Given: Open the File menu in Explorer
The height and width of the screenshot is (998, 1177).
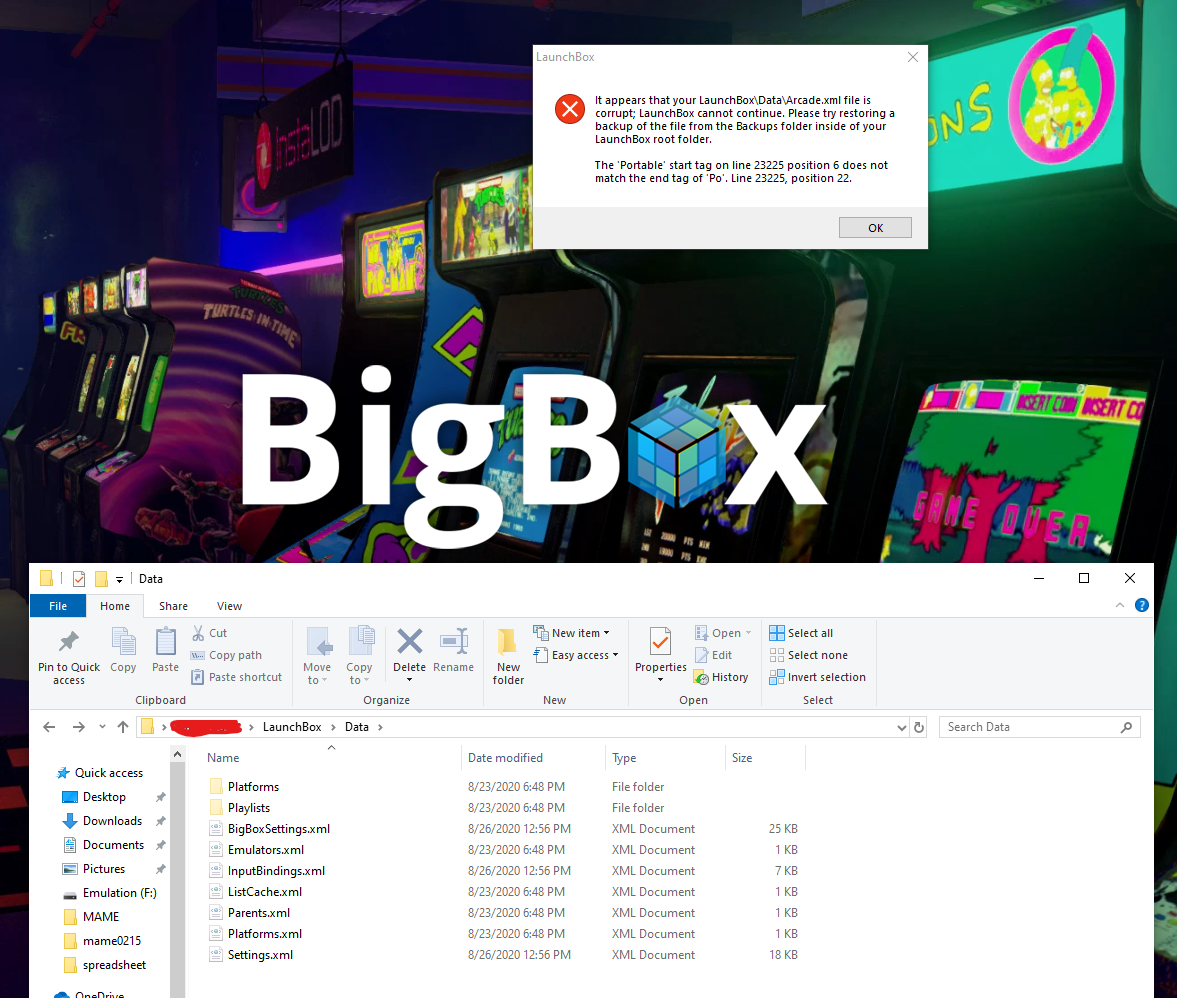Looking at the screenshot, I should click(58, 606).
